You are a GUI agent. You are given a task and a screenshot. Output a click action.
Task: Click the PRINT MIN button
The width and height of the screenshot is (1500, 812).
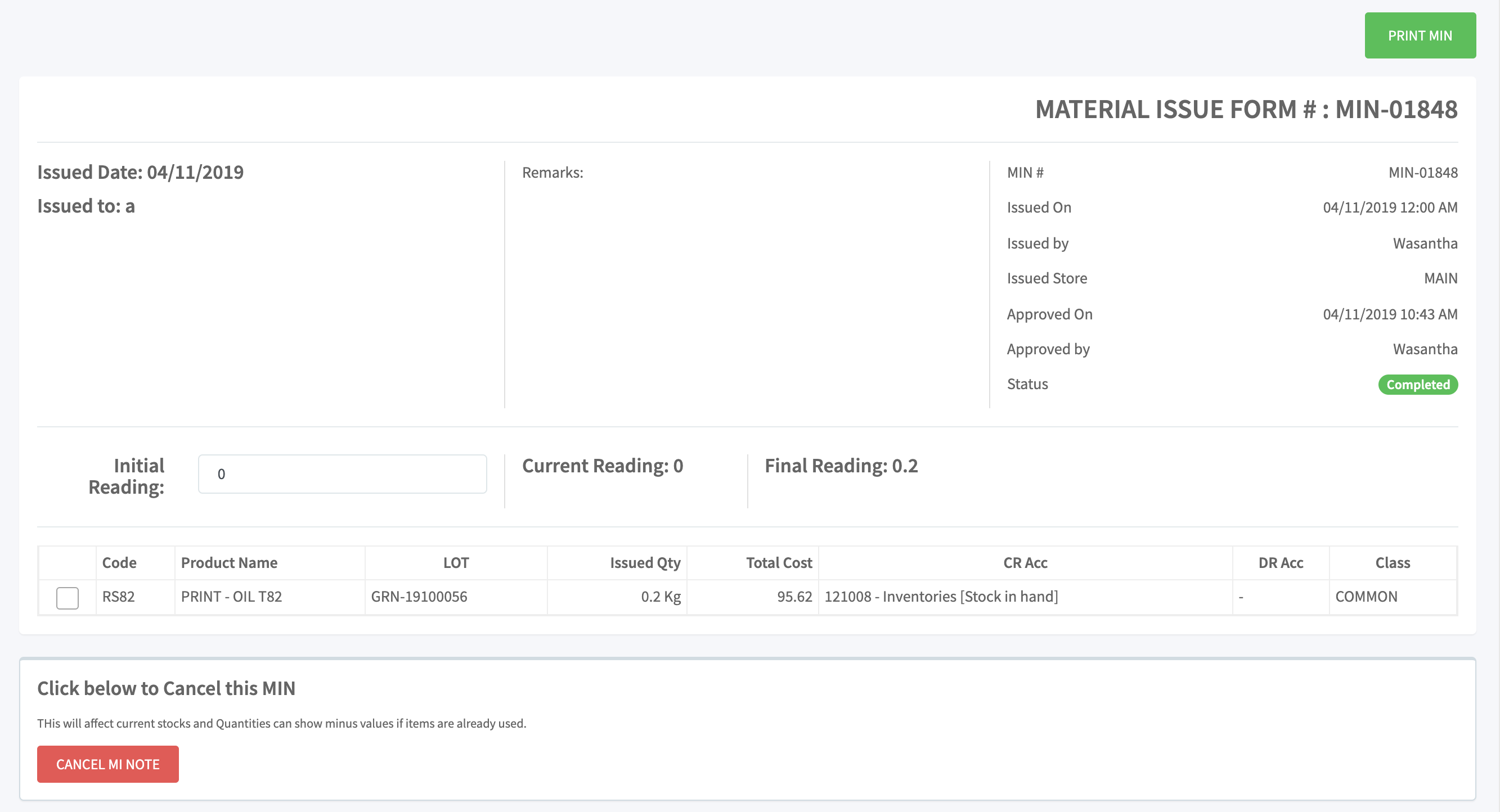click(x=1420, y=35)
